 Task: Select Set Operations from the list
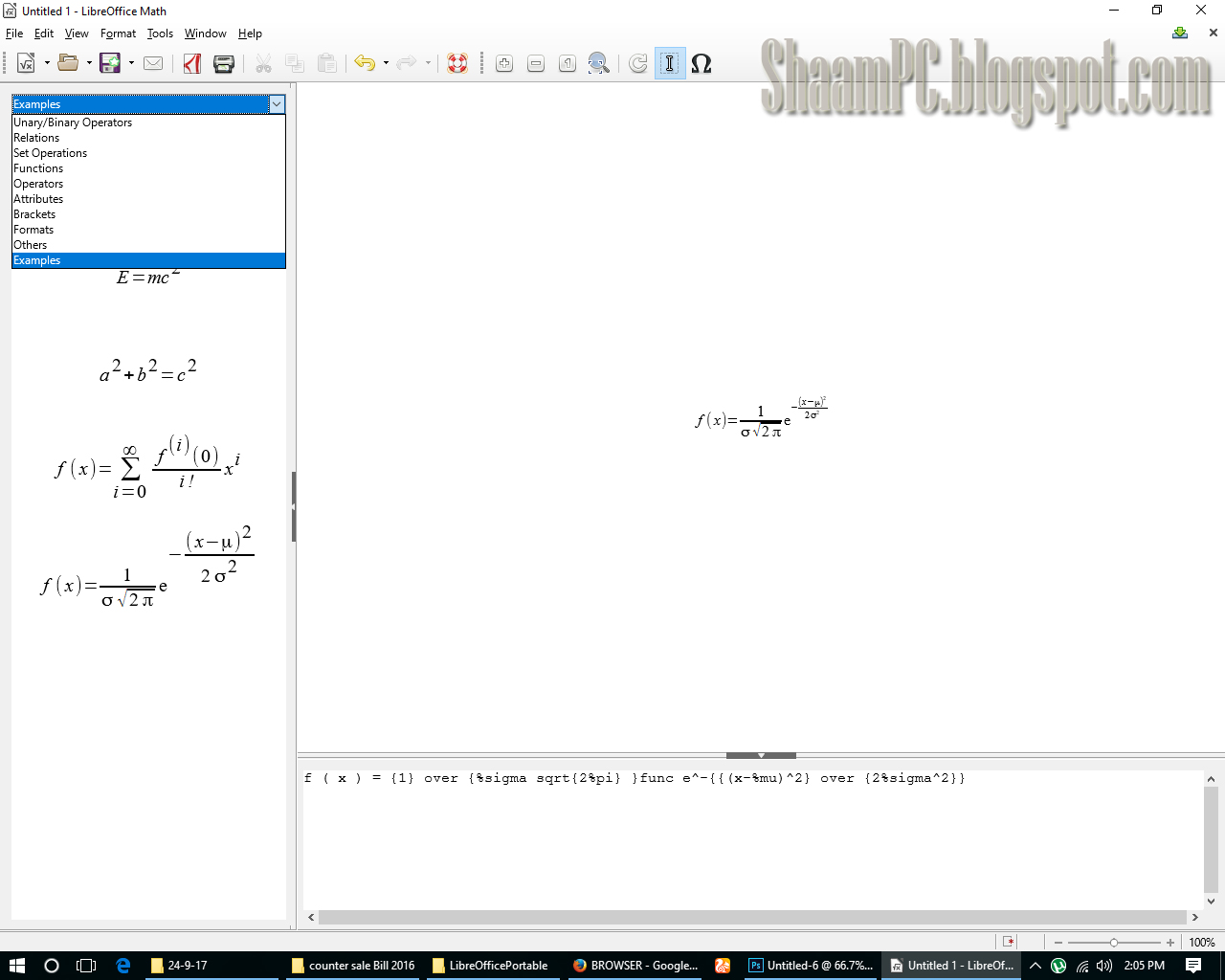(x=148, y=153)
